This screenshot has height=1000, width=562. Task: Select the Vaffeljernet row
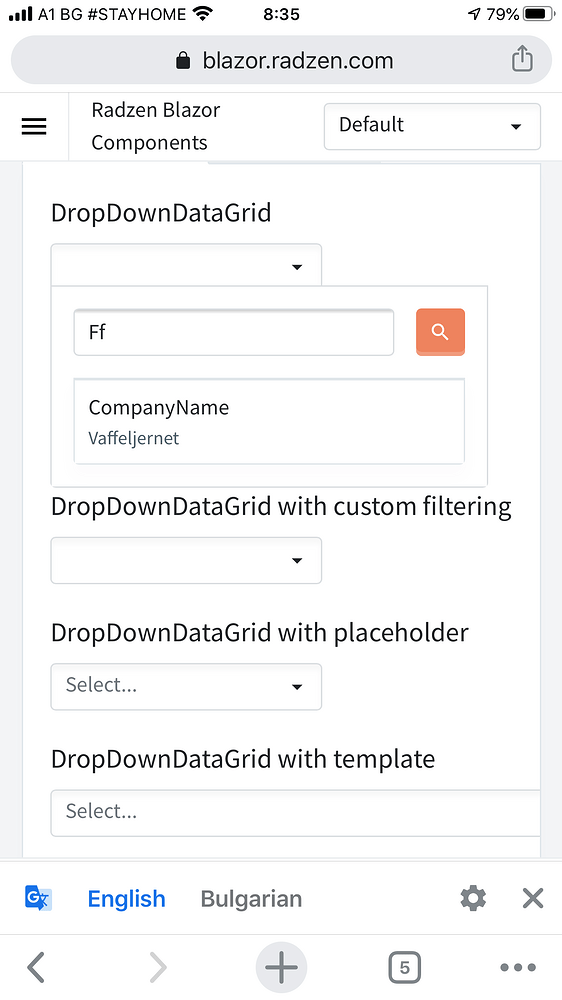269,438
